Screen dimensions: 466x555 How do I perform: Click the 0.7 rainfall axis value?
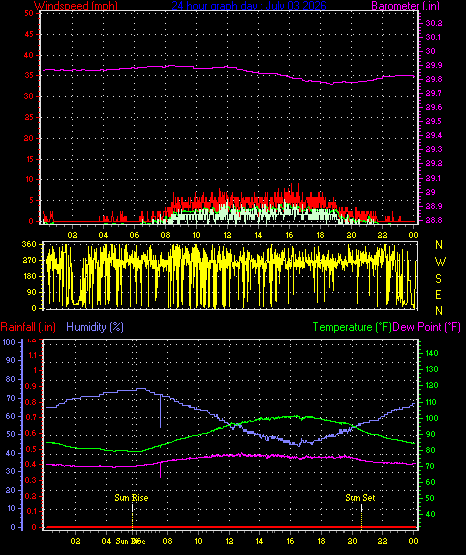31,417
